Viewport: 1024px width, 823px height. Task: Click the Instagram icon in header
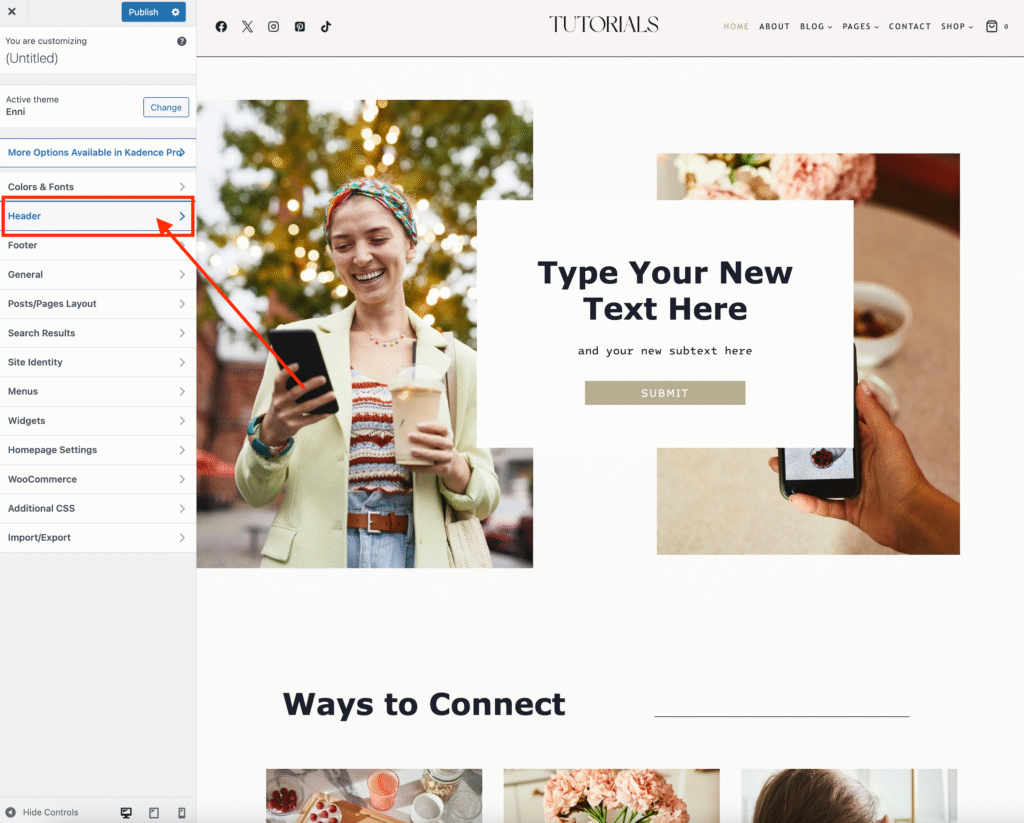click(273, 27)
